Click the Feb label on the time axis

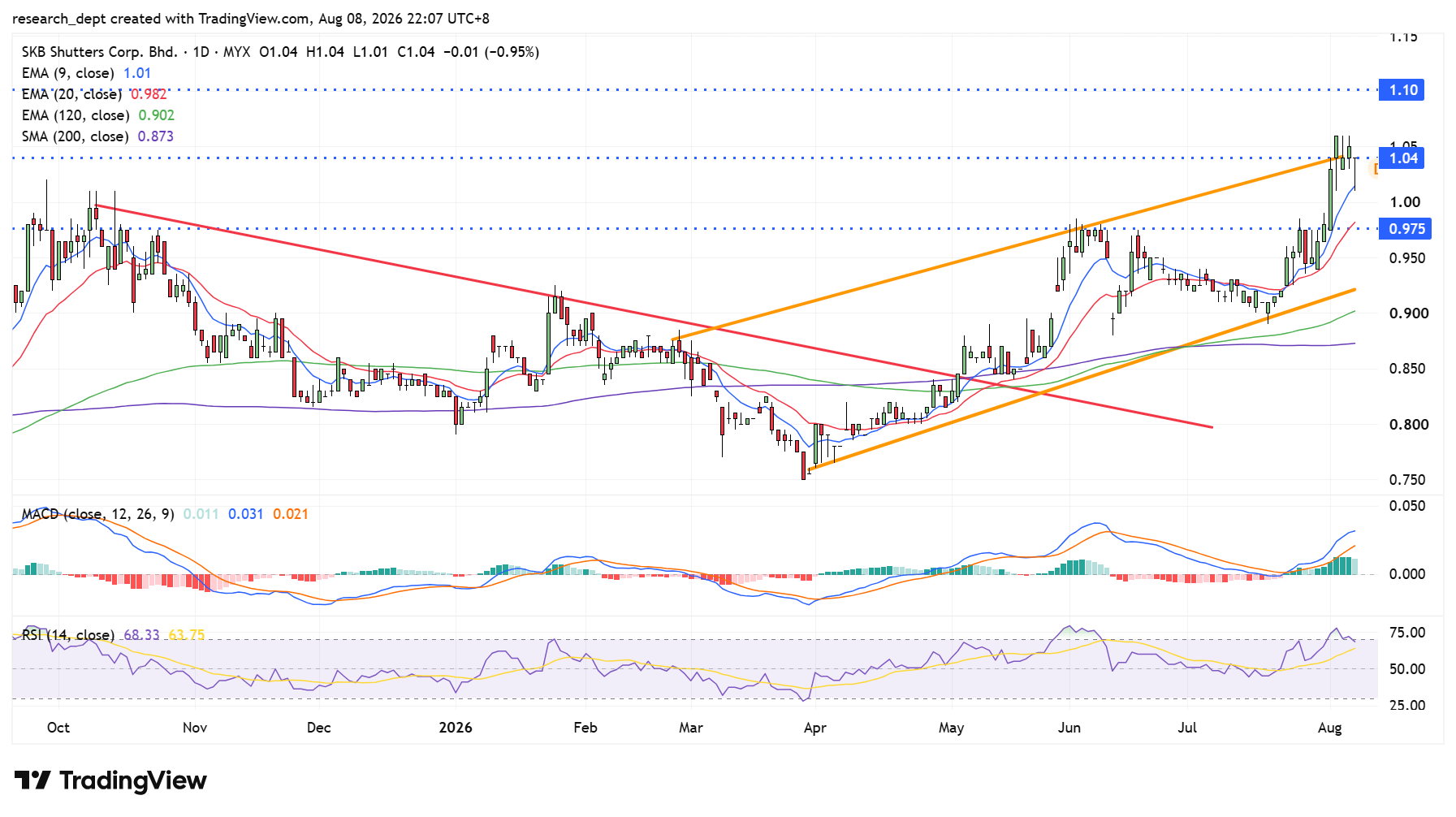[585, 728]
